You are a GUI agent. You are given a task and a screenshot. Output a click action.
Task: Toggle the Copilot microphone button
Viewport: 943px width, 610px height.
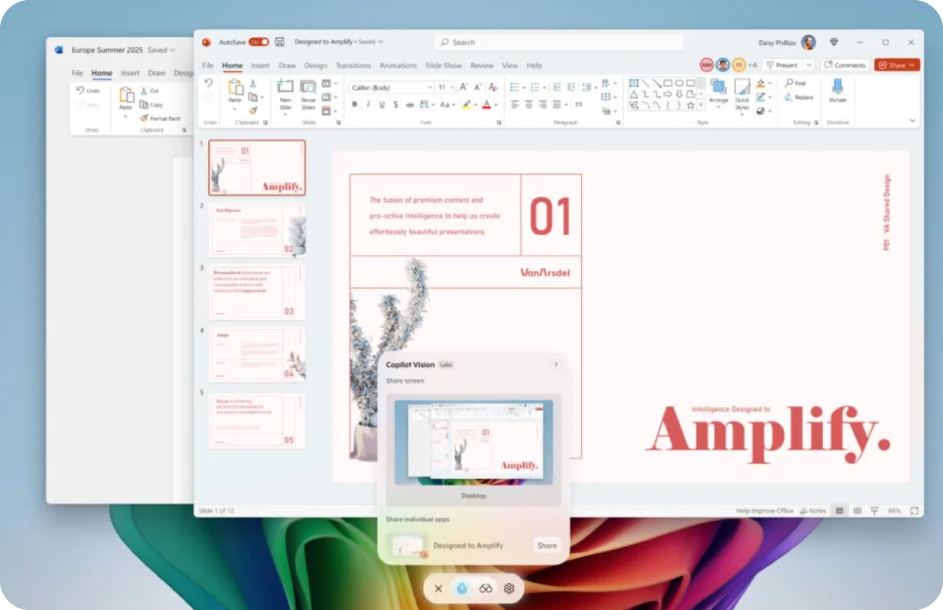click(462, 588)
